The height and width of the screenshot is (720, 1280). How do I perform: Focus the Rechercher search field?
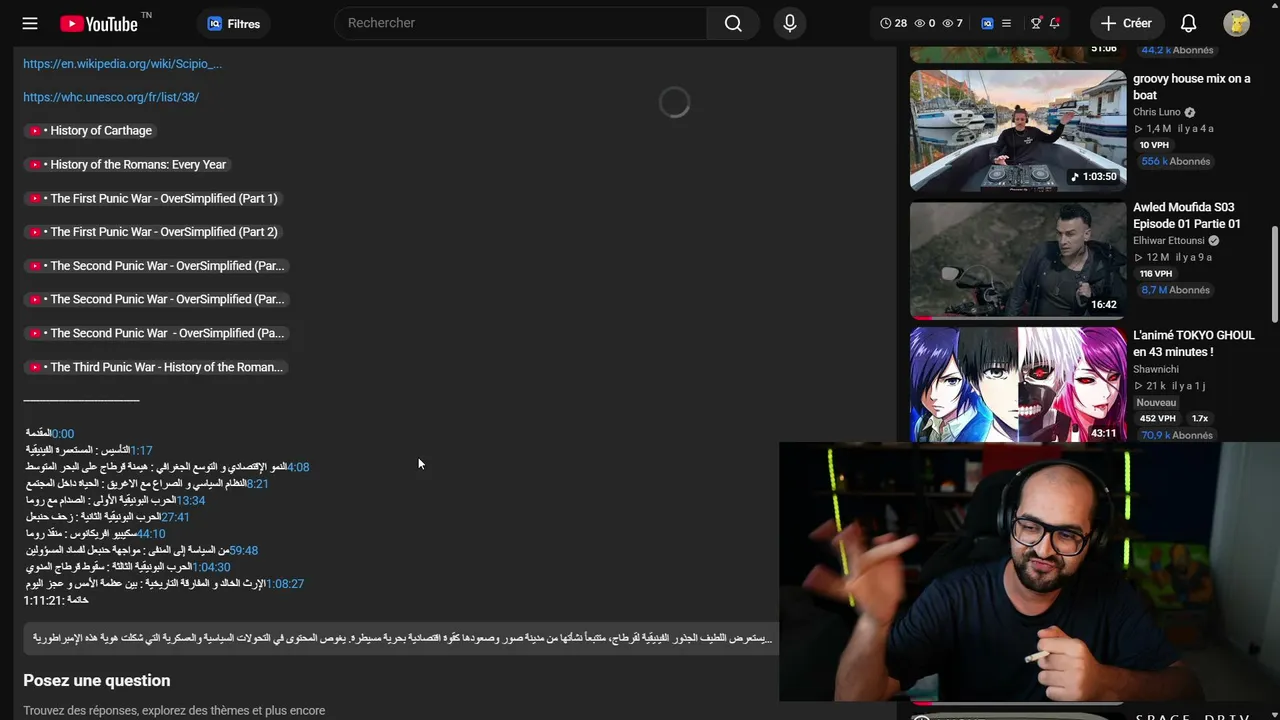click(x=520, y=23)
